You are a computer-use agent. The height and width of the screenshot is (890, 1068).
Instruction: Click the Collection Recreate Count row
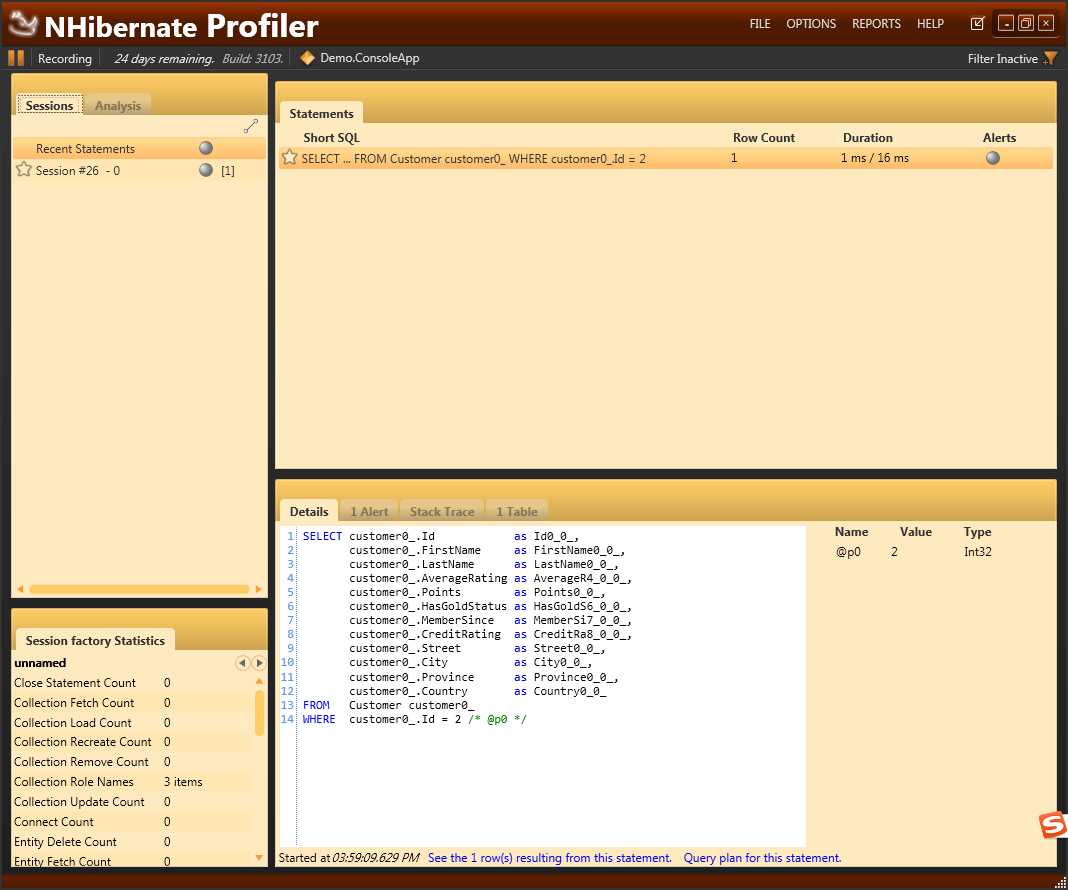(133, 742)
